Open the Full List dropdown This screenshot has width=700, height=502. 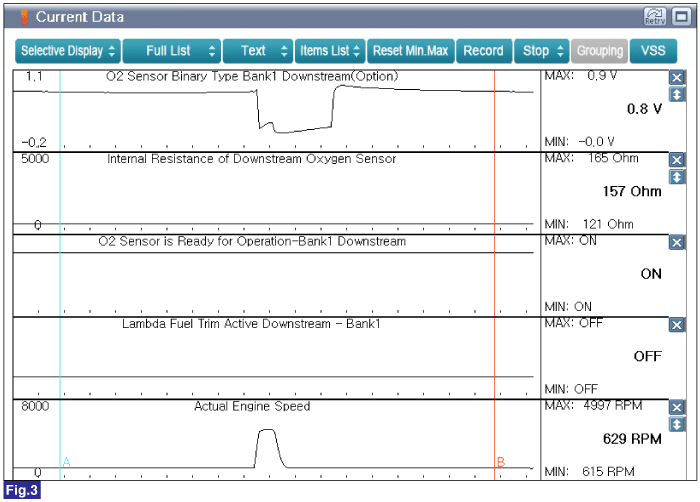(x=172, y=51)
